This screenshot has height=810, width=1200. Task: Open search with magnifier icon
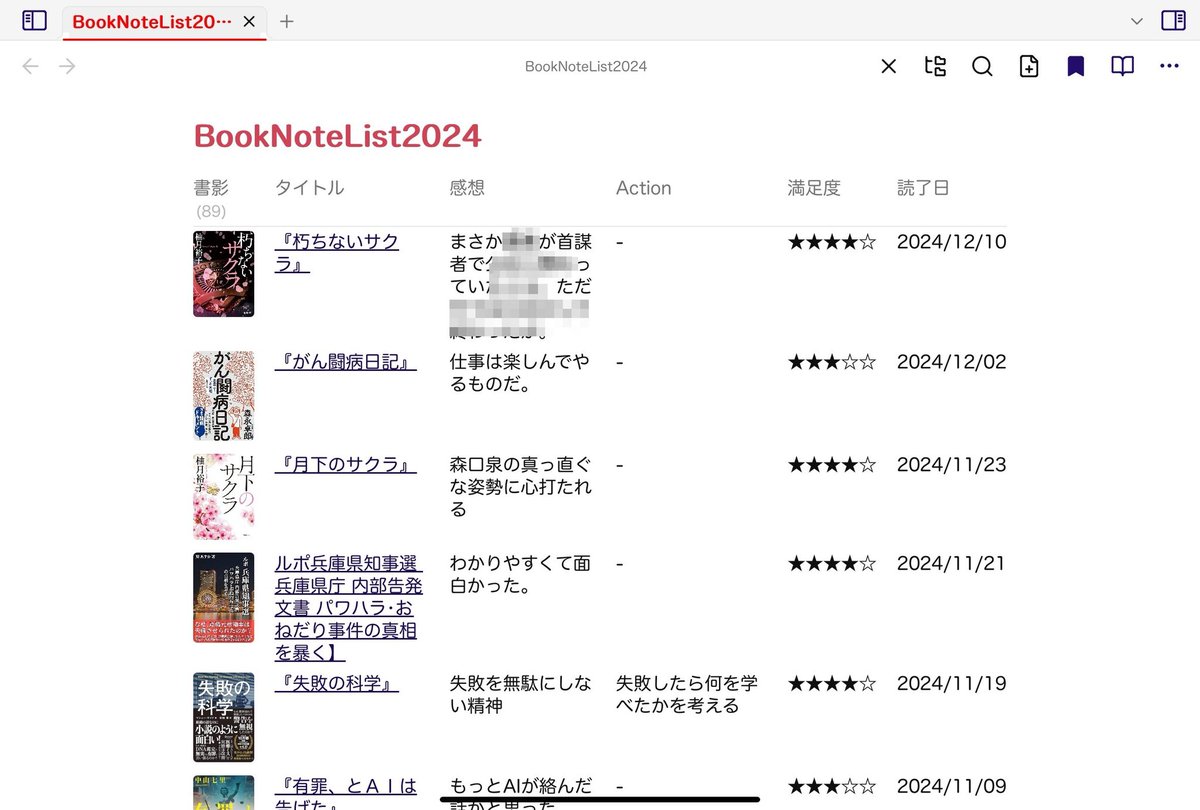pos(982,66)
